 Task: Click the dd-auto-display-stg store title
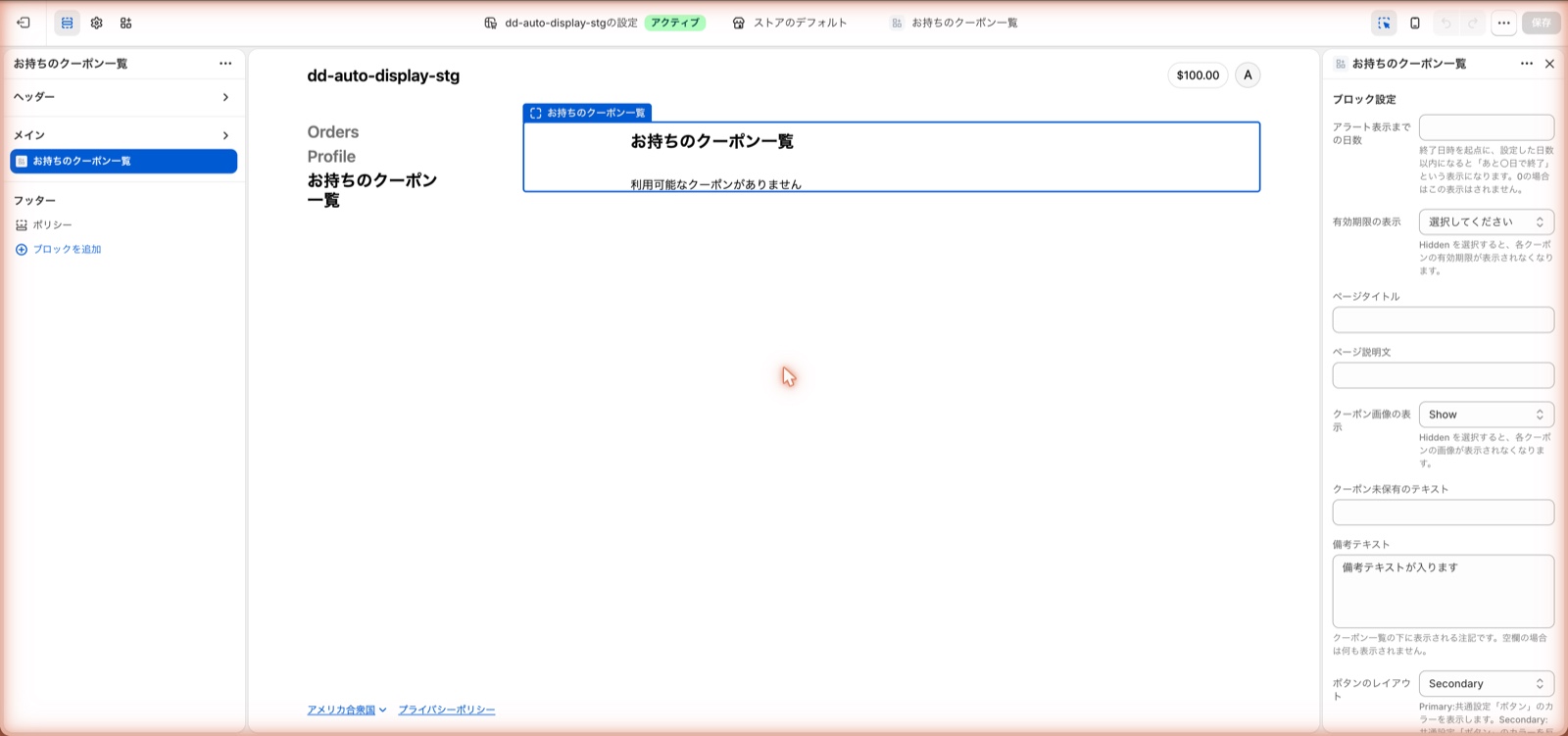(x=383, y=75)
